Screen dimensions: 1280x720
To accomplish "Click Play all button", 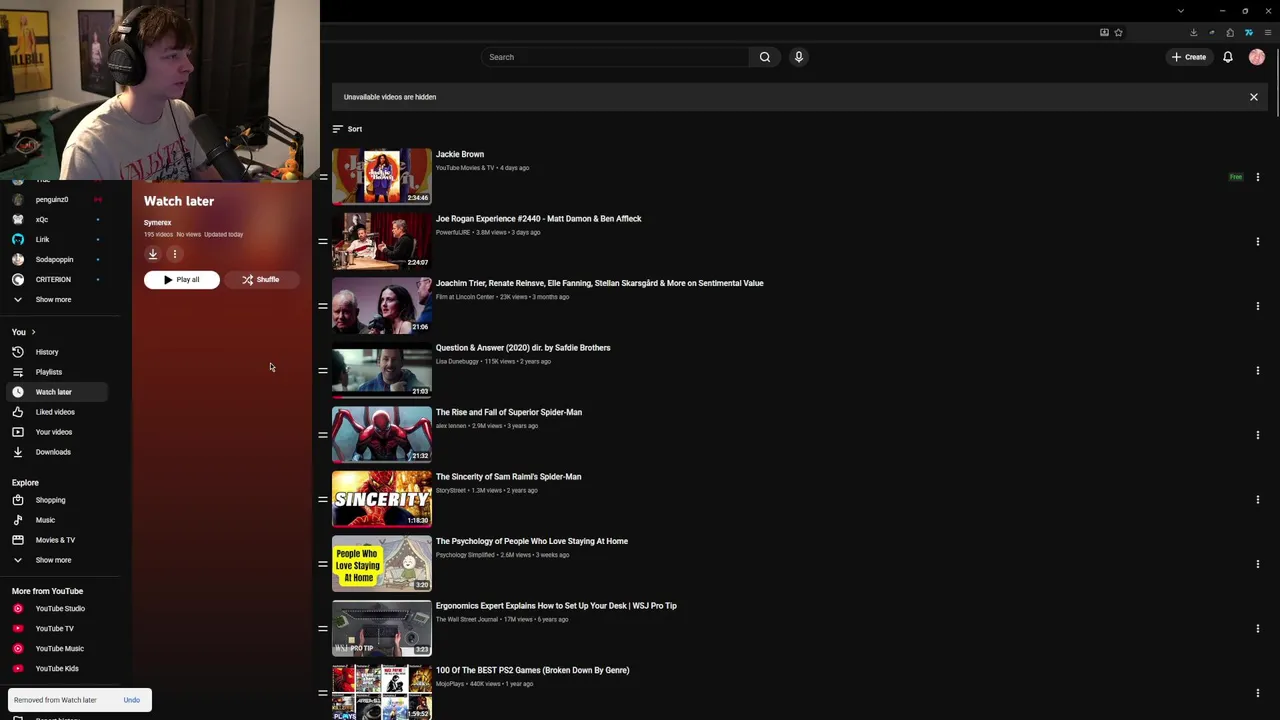I will (x=182, y=280).
